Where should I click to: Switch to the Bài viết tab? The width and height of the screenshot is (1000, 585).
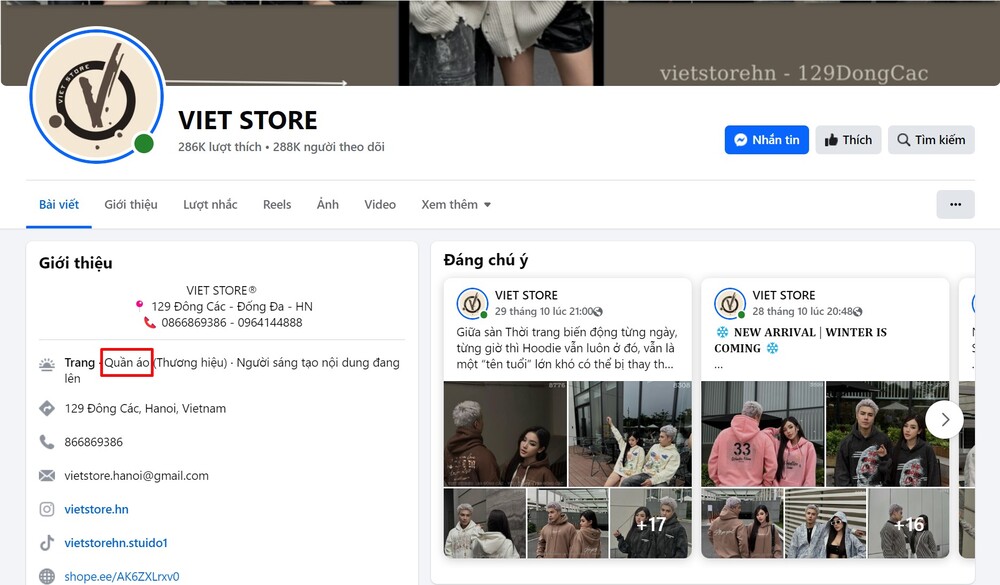59,205
